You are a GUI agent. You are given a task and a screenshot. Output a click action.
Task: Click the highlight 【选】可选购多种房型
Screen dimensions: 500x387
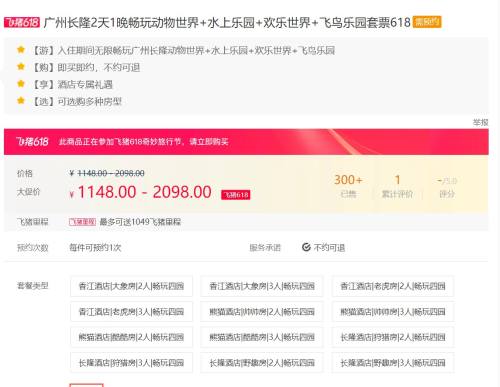click(x=76, y=101)
